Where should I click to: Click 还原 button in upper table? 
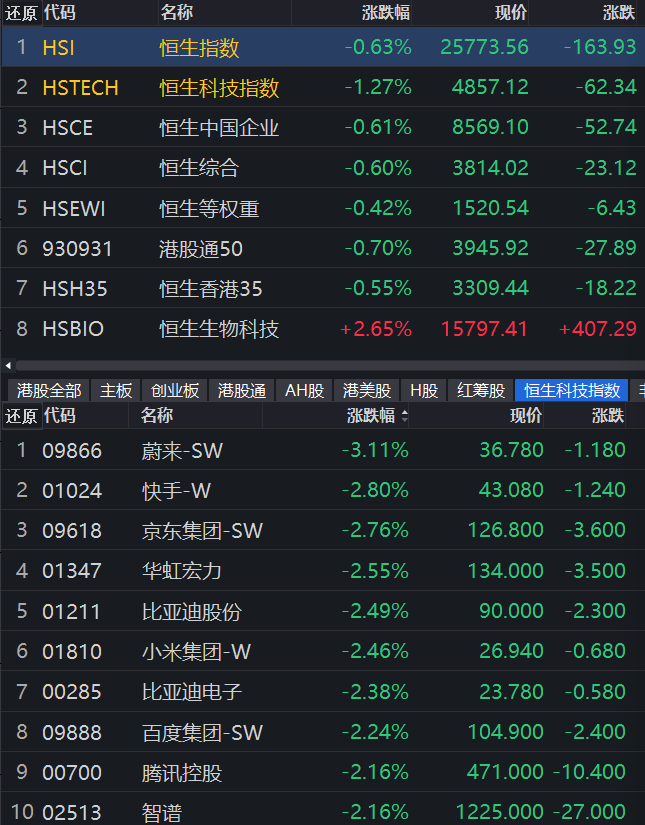21,13
